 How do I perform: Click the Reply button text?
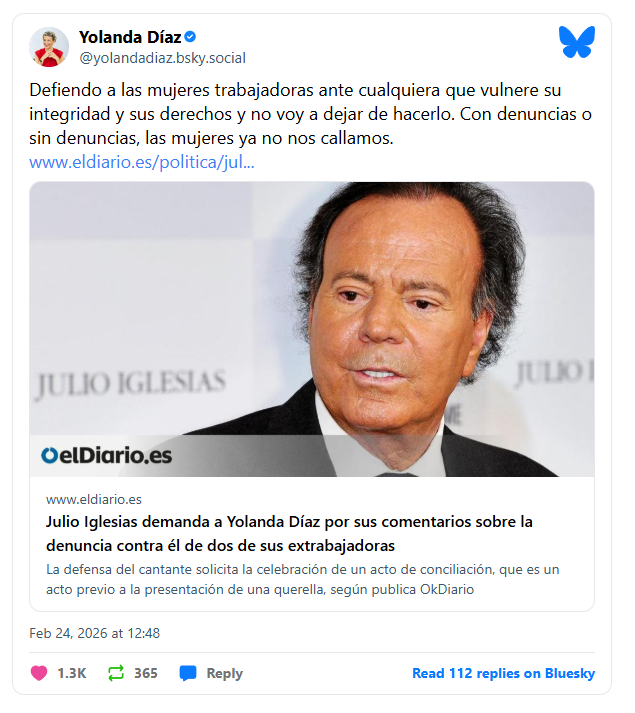225,673
